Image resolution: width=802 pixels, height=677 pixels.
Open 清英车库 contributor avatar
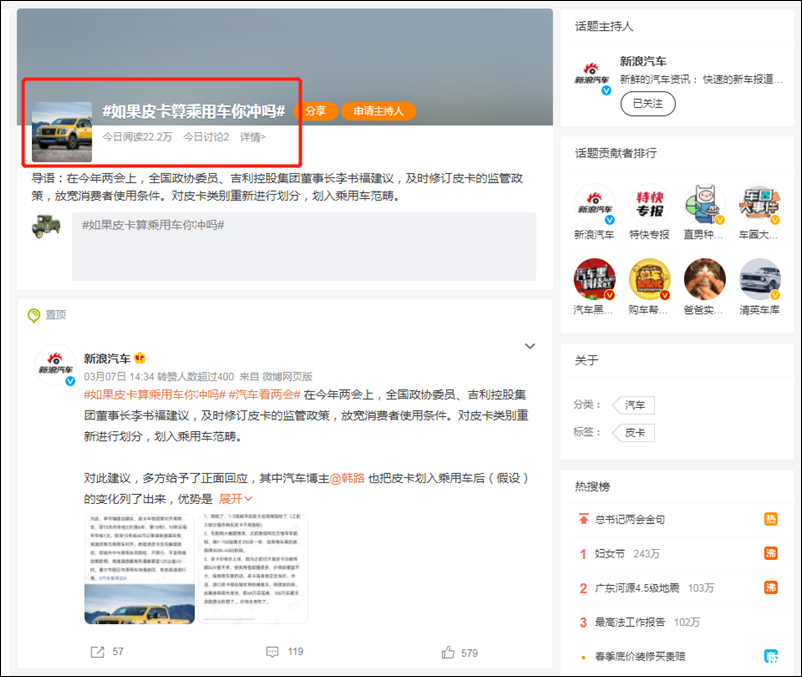[x=760, y=279]
